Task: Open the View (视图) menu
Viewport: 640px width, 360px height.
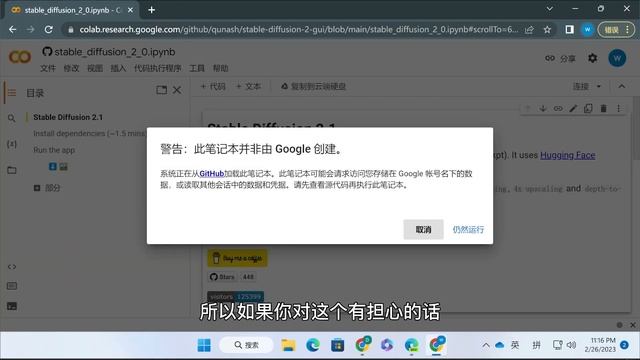Action: [95, 68]
